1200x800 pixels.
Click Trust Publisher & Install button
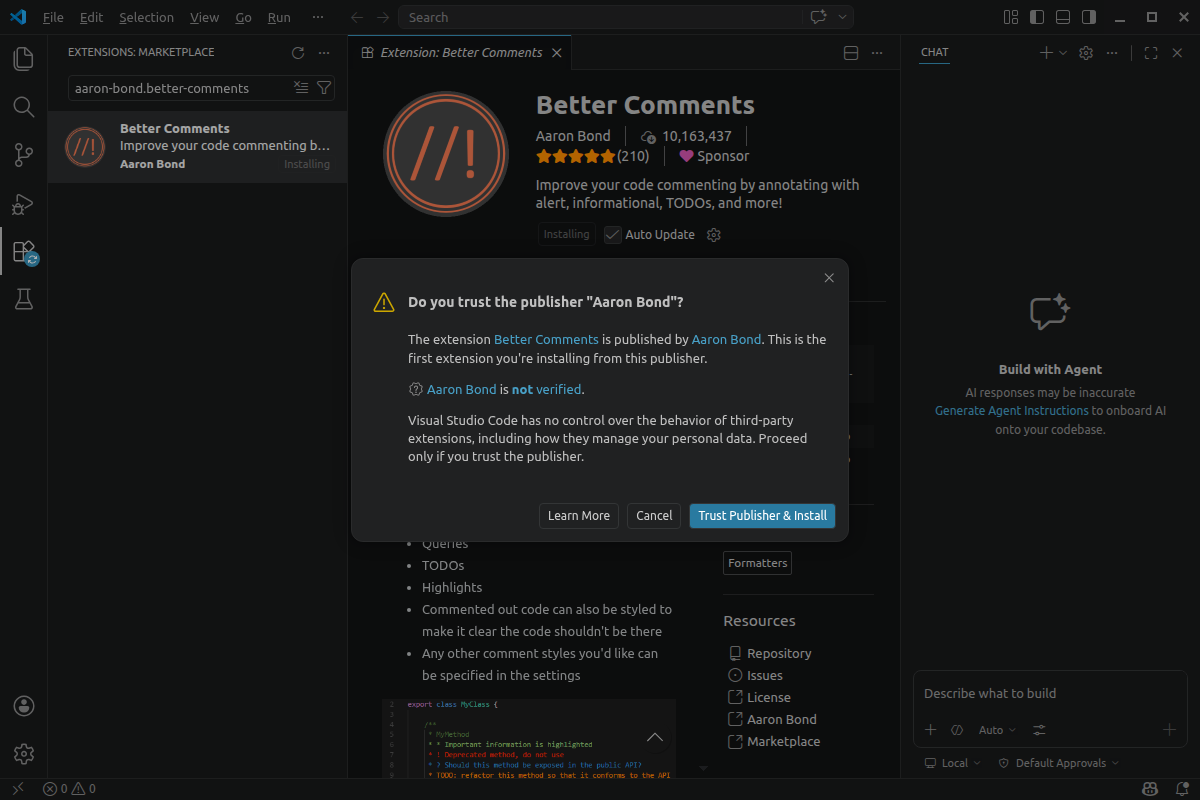(x=762, y=516)
